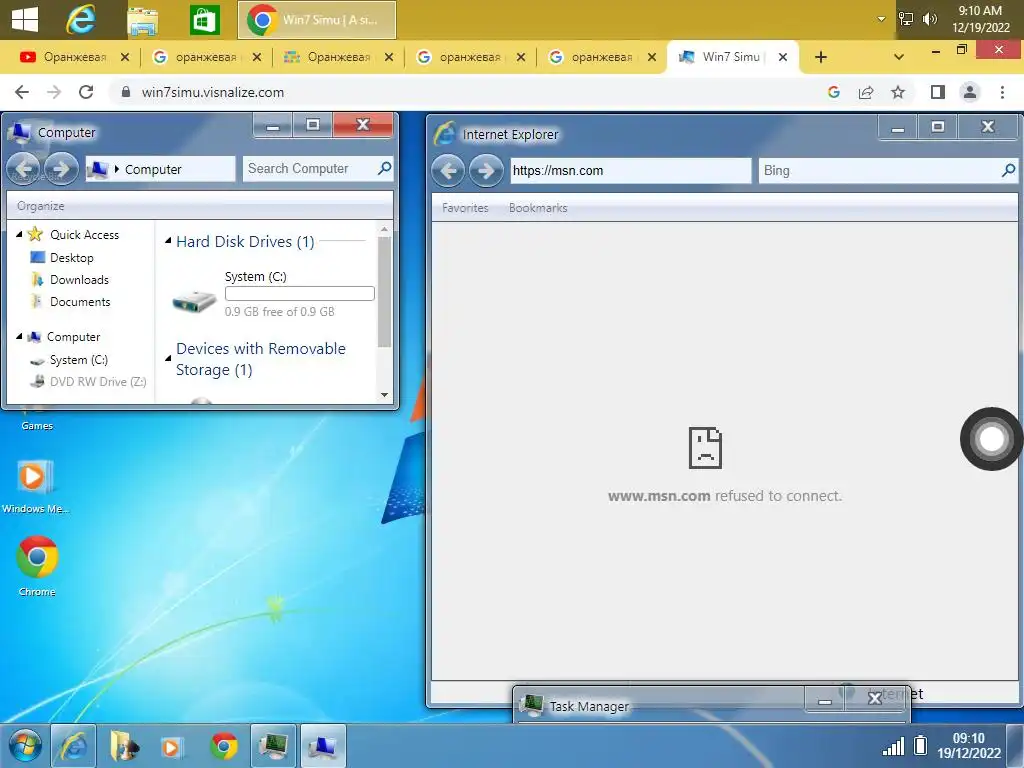Viewport: 1024px width, 768px height.
Task: Click the System (C:) capacity bar
Action: point(300,293)
